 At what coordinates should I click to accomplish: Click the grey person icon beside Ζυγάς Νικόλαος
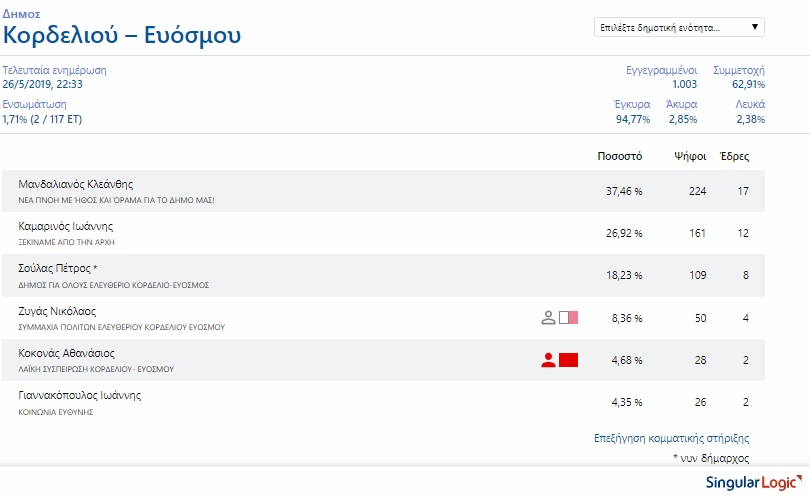pyautogui.click(x=548, y=317)
